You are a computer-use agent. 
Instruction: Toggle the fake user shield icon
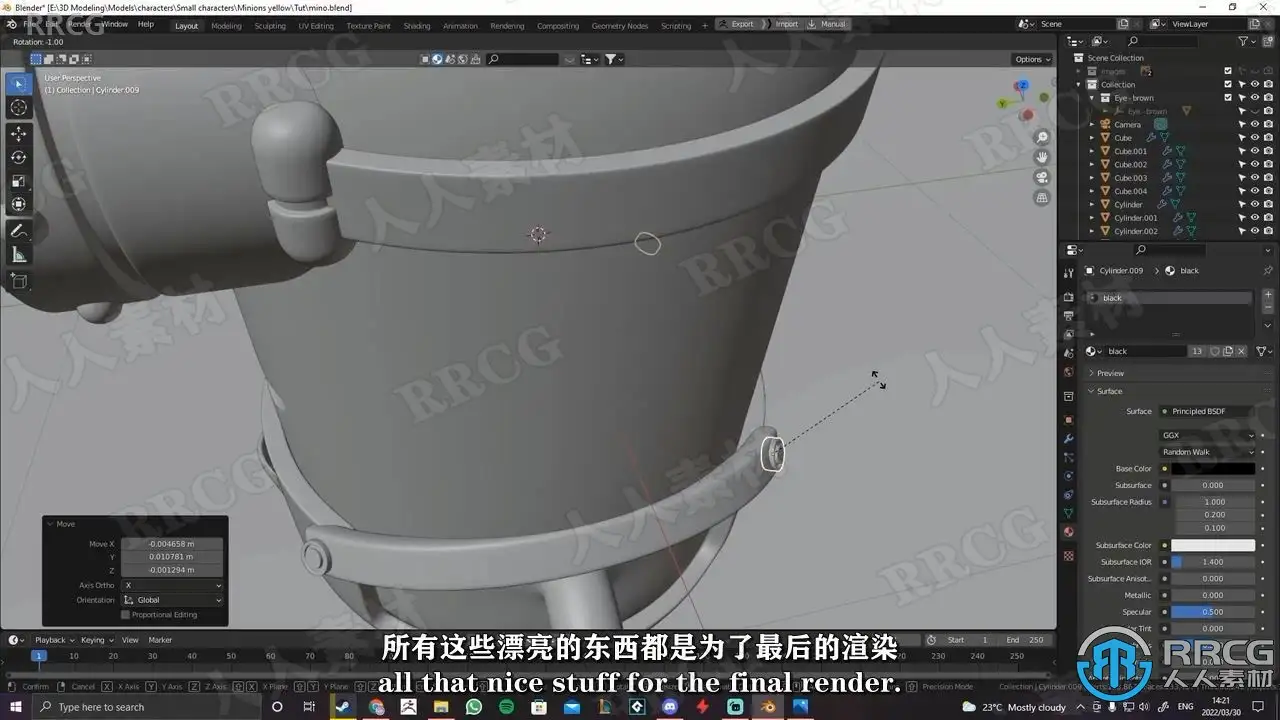1214,351
